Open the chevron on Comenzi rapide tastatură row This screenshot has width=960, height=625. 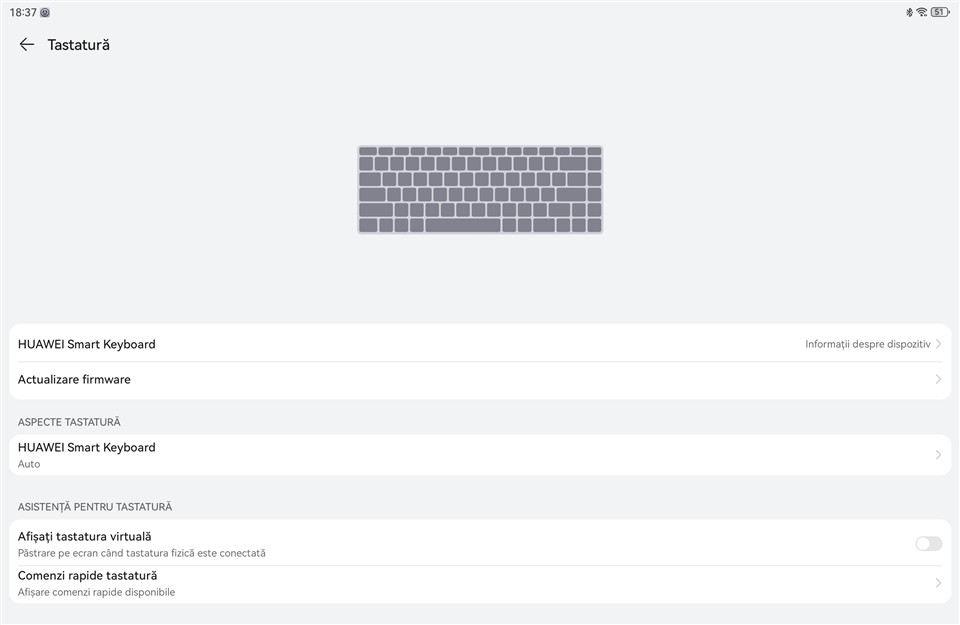coord(939,583)
